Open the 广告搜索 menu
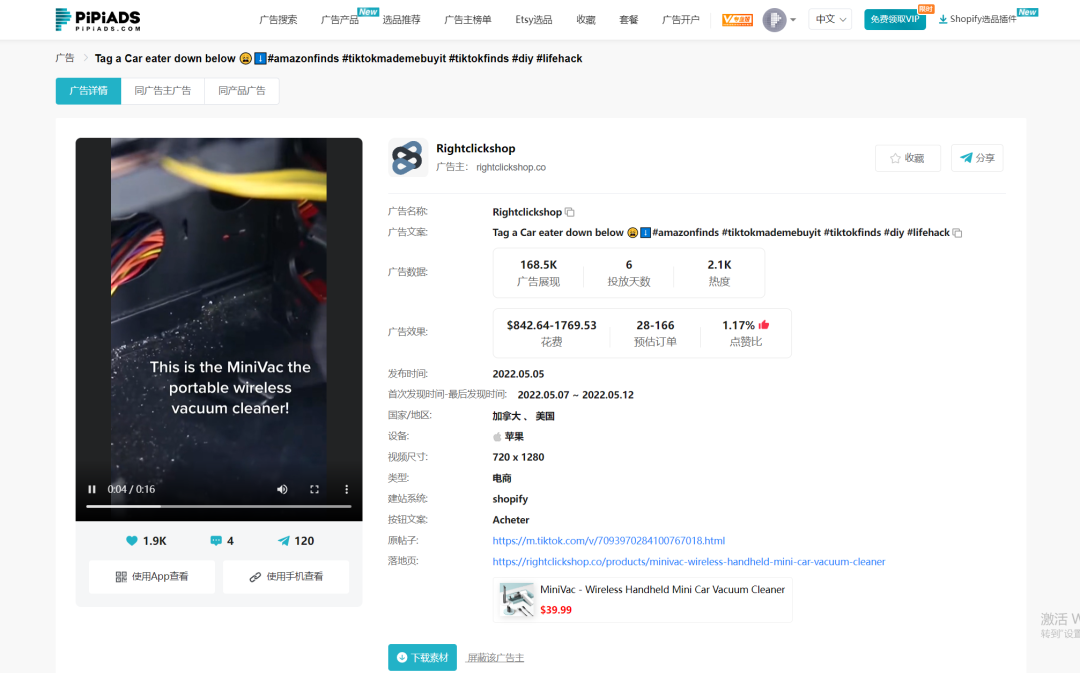 click(x=278, y=19)
